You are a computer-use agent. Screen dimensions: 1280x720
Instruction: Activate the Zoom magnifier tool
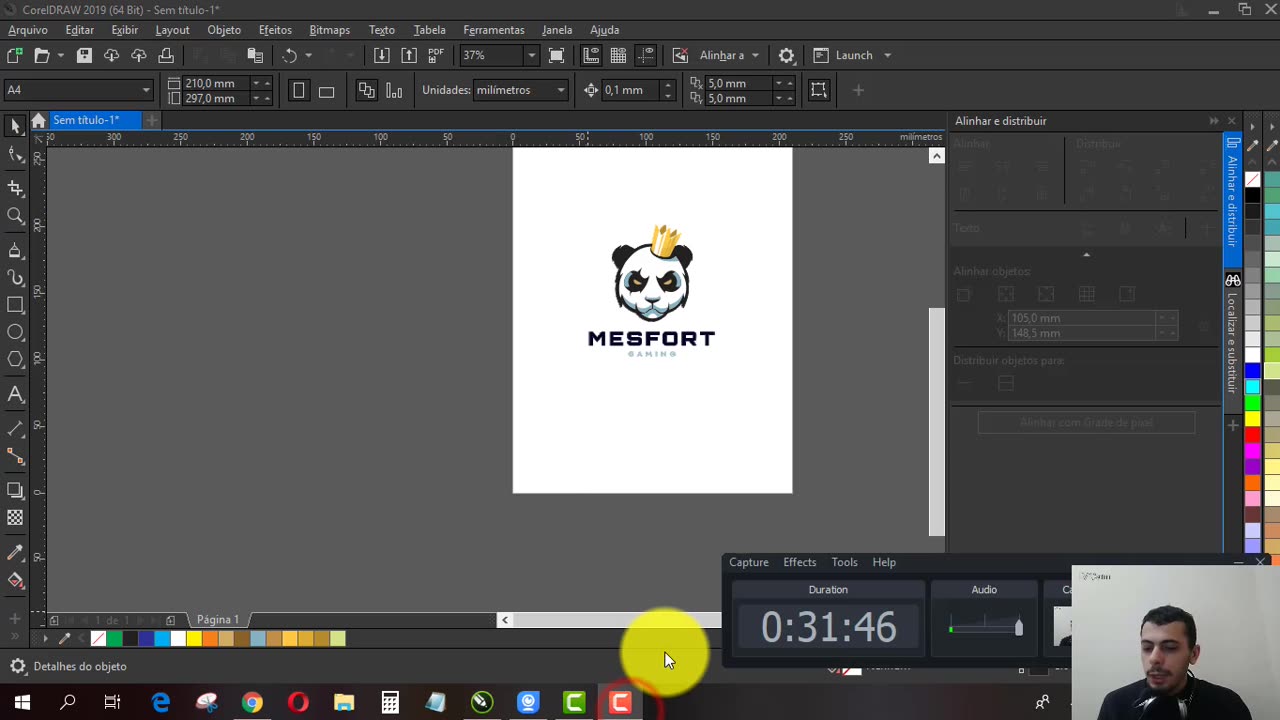click(x=15, y=216)
